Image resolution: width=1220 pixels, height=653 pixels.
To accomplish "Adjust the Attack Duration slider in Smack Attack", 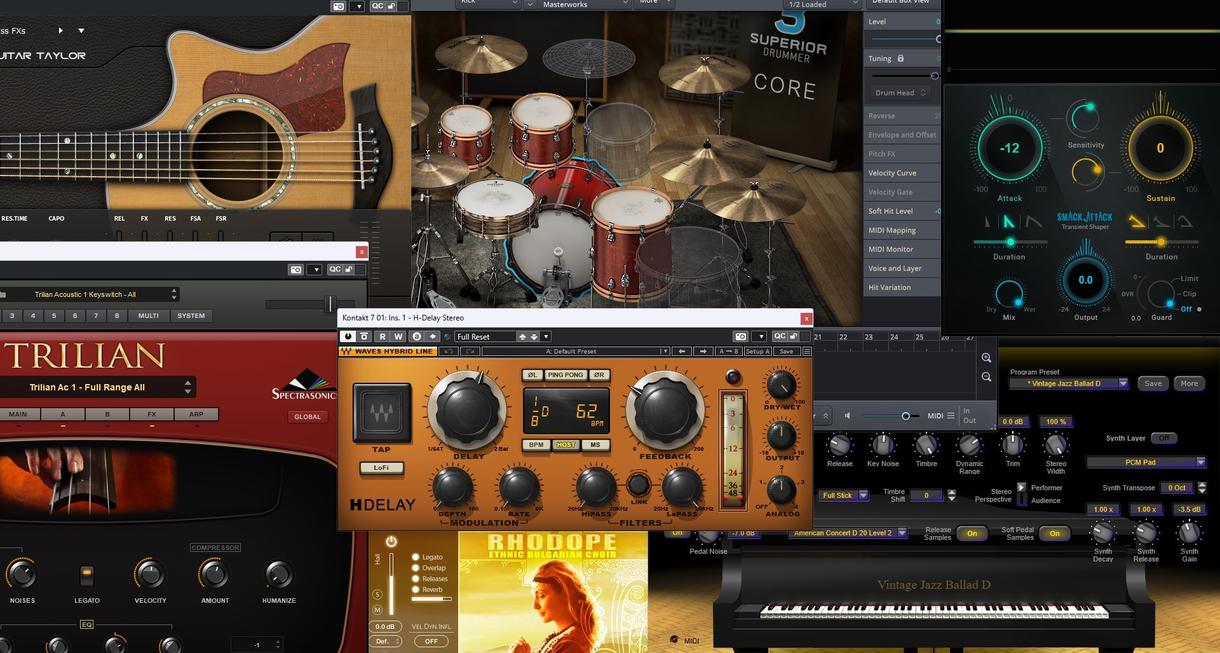I will tap(1009, 242).
